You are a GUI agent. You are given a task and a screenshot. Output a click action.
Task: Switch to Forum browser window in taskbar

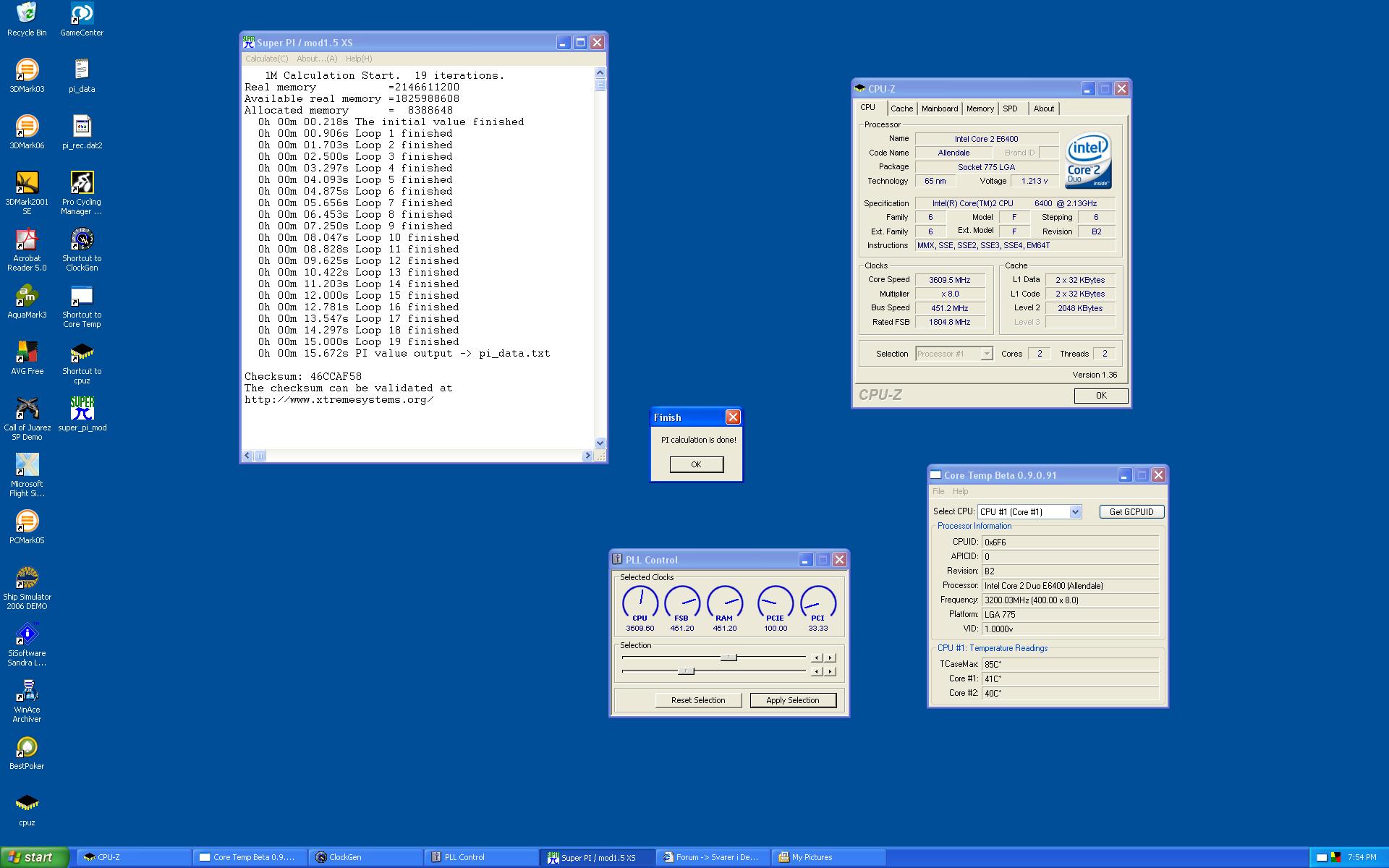point(713,857)
